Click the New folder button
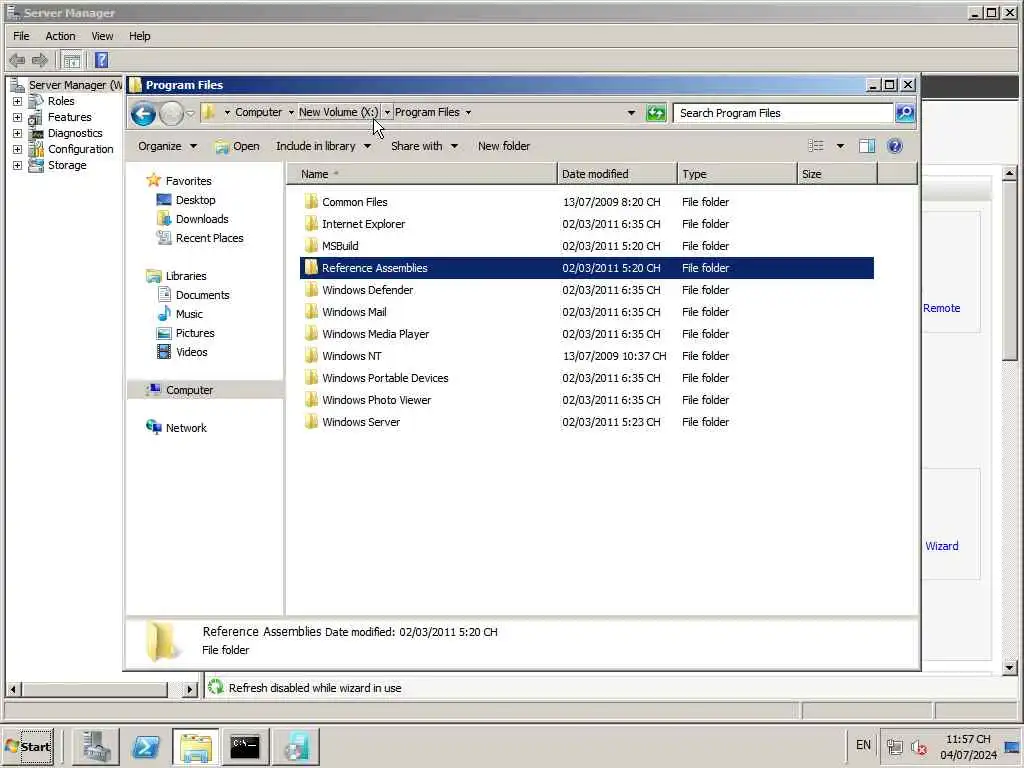 pos(504,146)
